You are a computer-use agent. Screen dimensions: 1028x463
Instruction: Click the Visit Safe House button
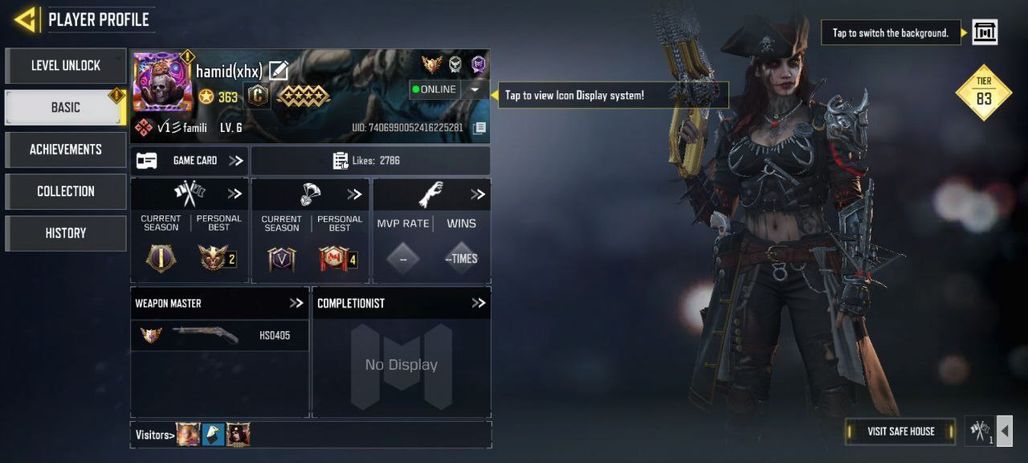[x=900, y=432]
